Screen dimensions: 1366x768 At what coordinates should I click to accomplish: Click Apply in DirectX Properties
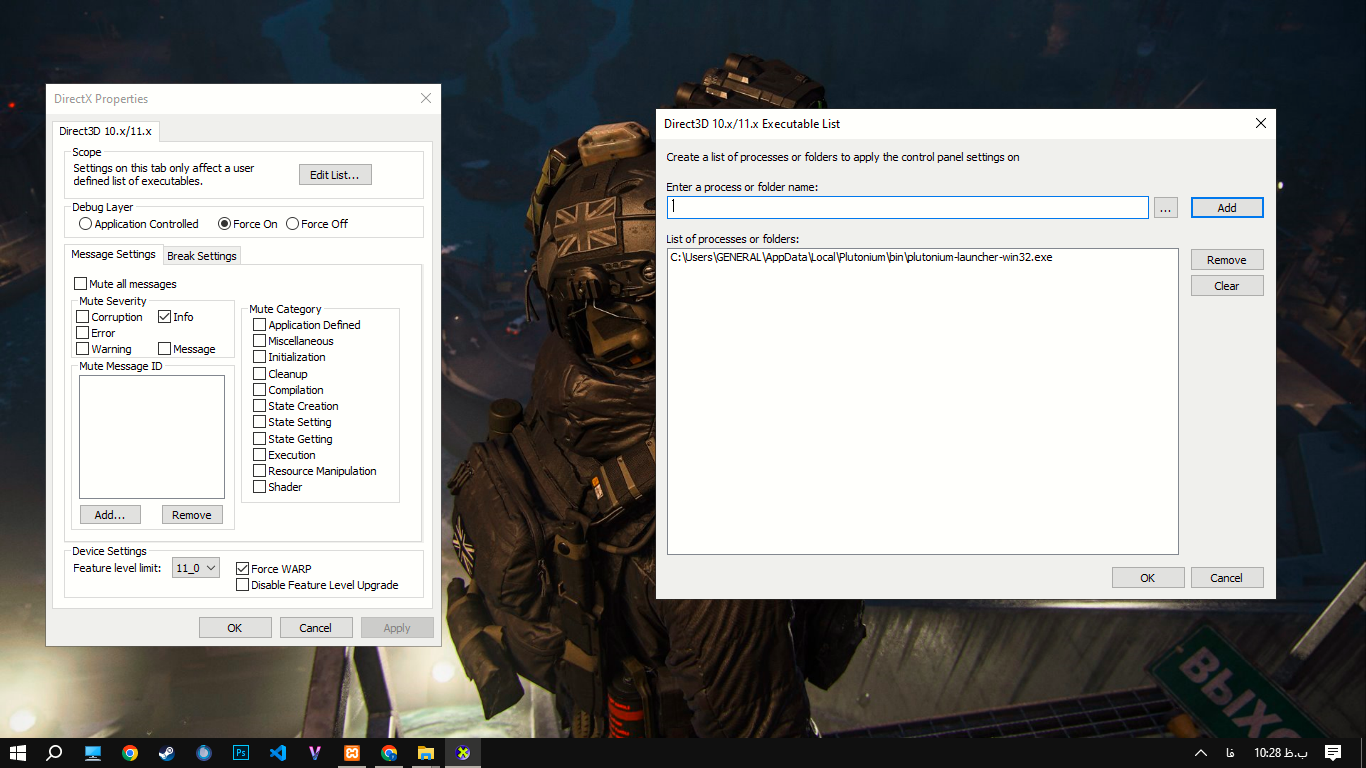pyautogui.click(x=397, y=628)
